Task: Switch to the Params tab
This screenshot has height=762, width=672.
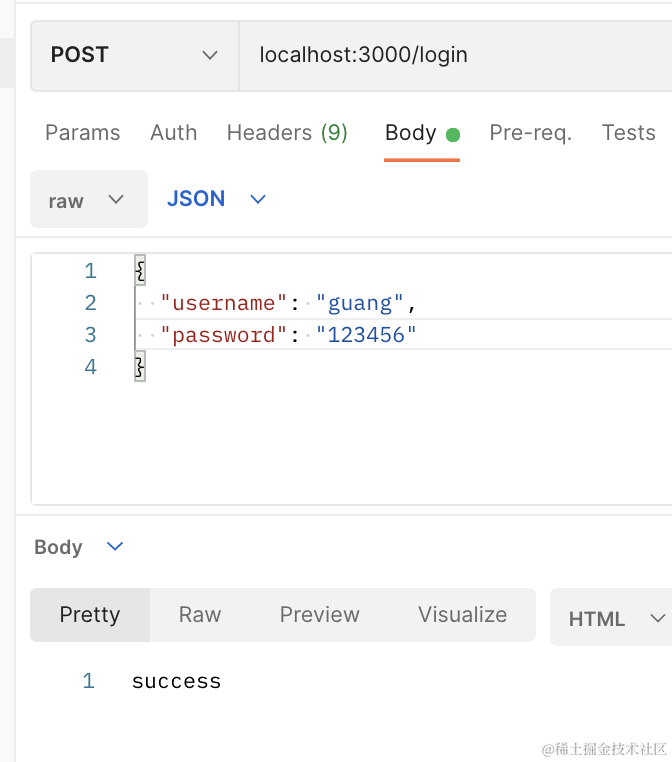Action: pyautogui.click(x=82, y=133)
